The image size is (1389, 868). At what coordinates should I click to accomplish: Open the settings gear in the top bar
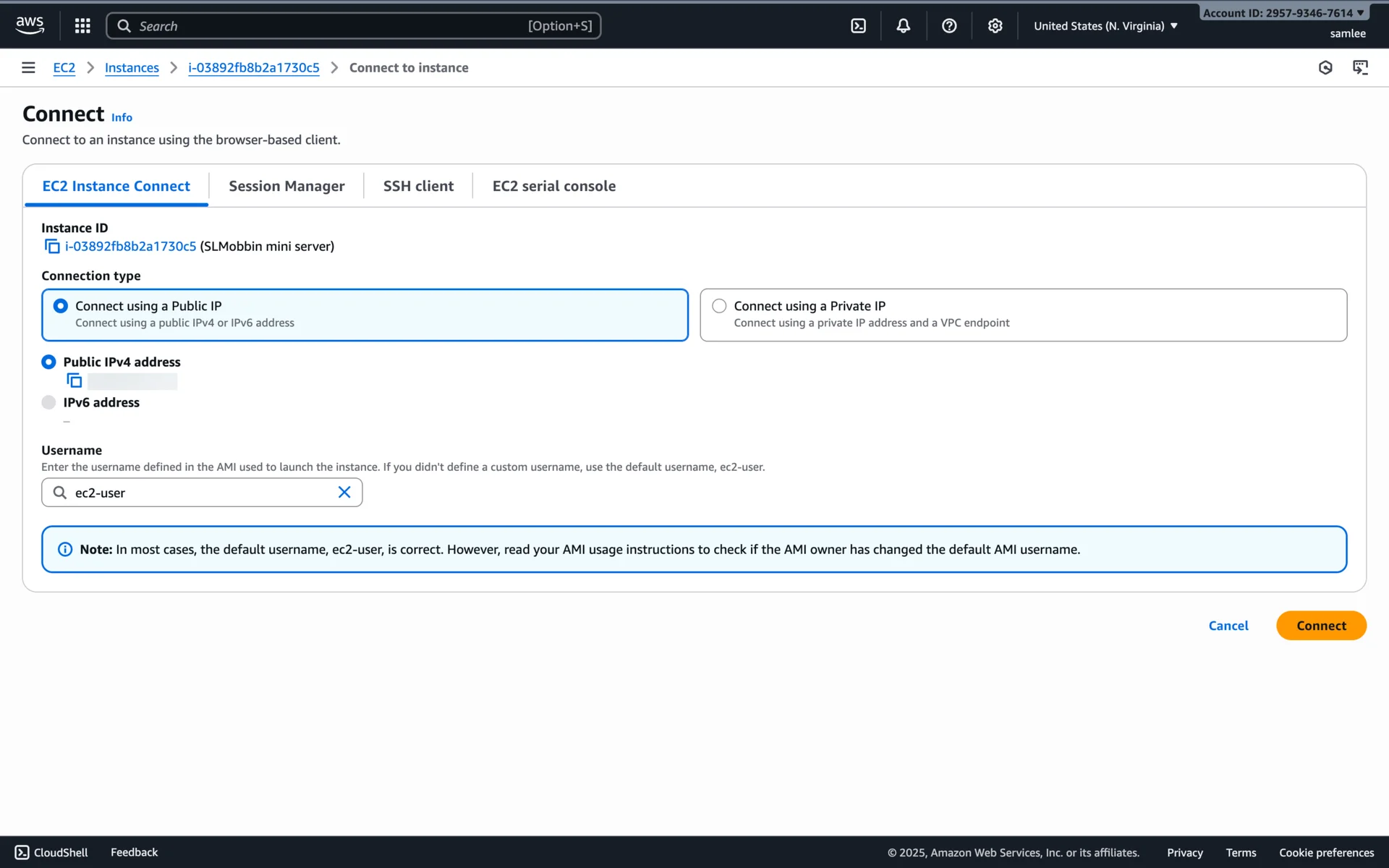[x=995, y=26]
